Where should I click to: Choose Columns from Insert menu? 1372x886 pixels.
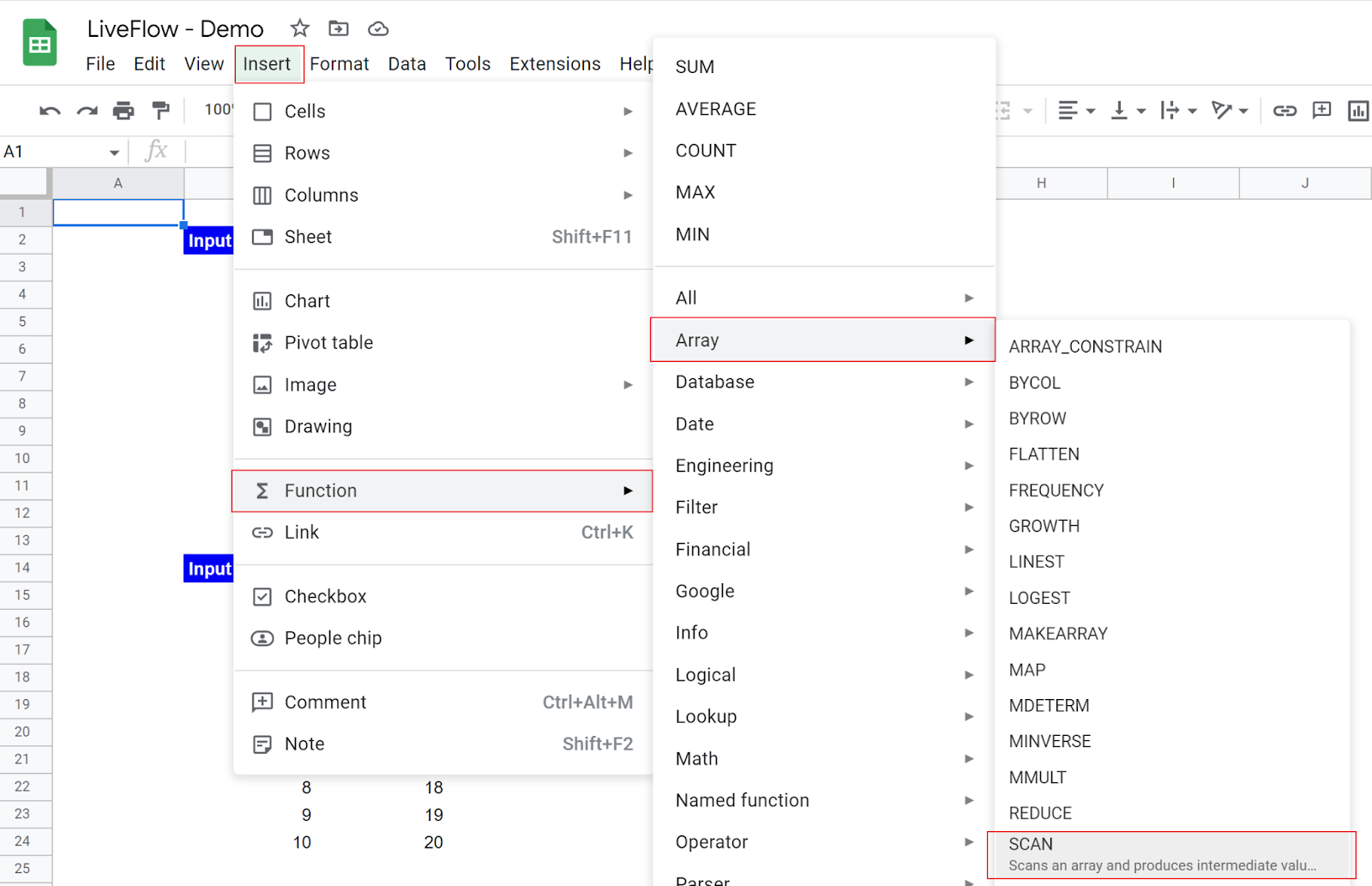pos(442,195)
